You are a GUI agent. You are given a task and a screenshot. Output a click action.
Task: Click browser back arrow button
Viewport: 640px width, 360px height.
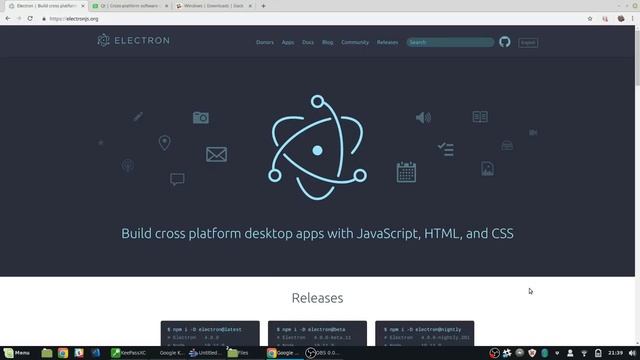(x=8, y=18)
